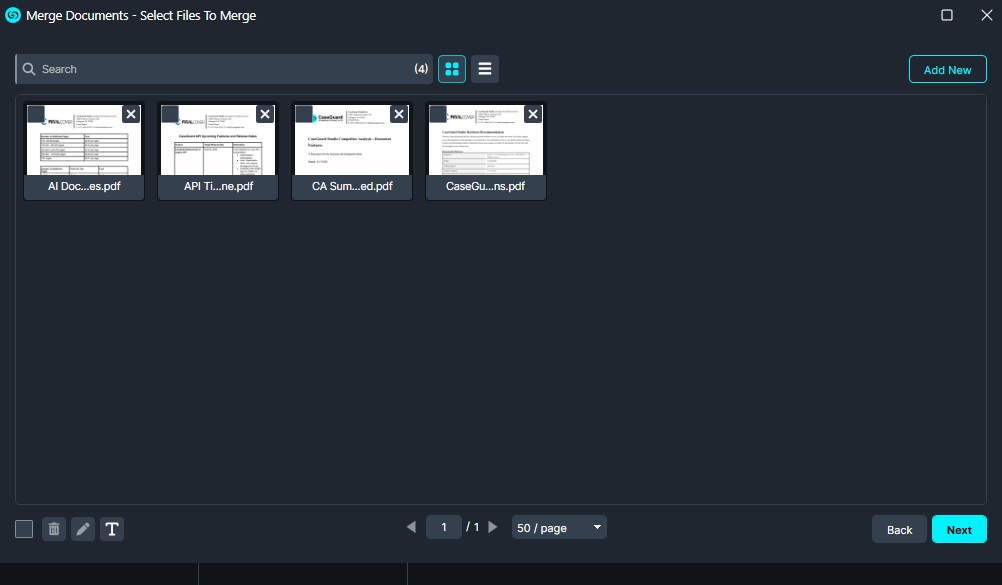Toggle the select-all checkbox near the trash icon
The width and height of the screenshot is (1002, 585).
point(24,528)
